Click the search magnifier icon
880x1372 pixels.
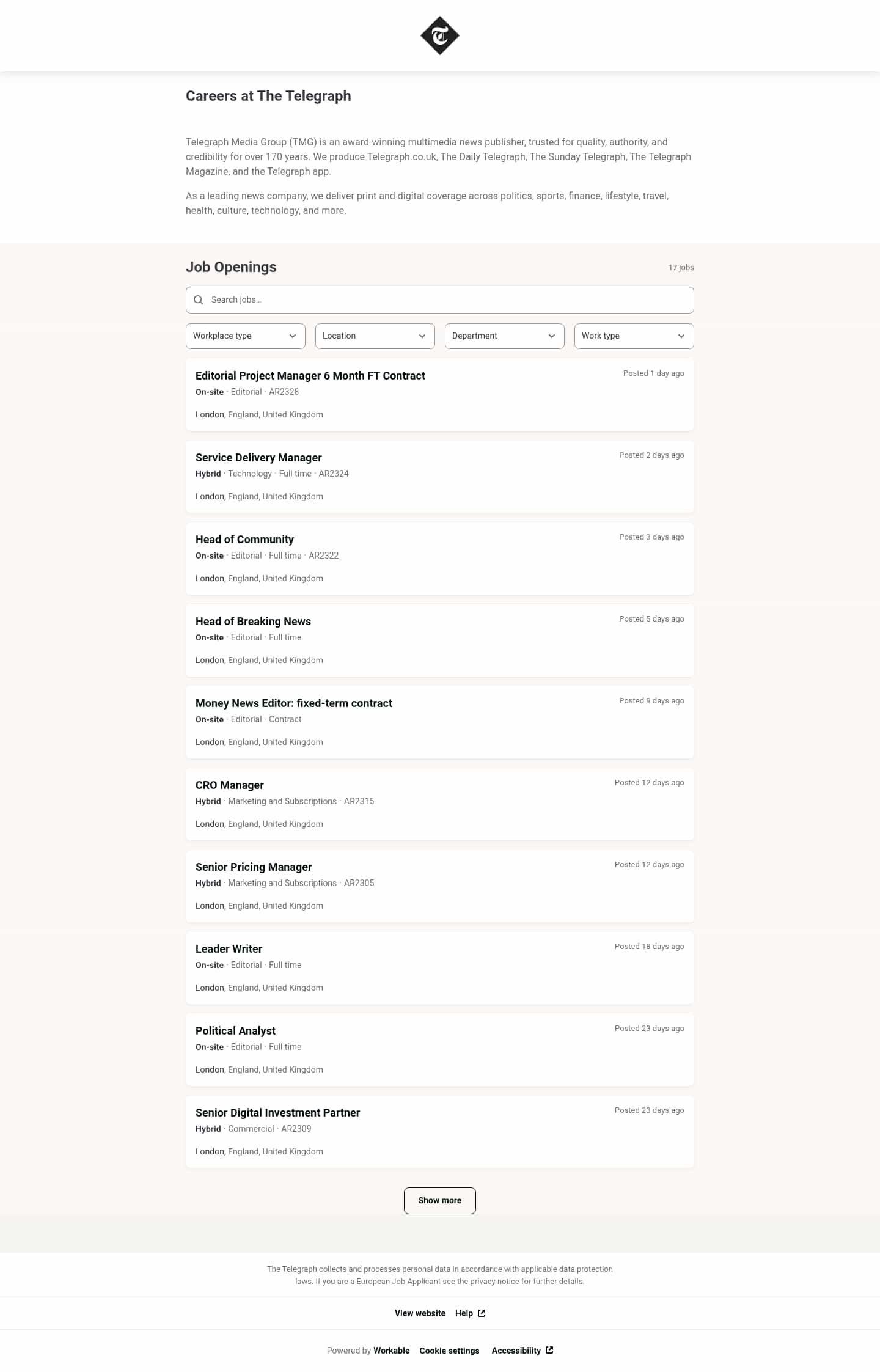(199, 300)
